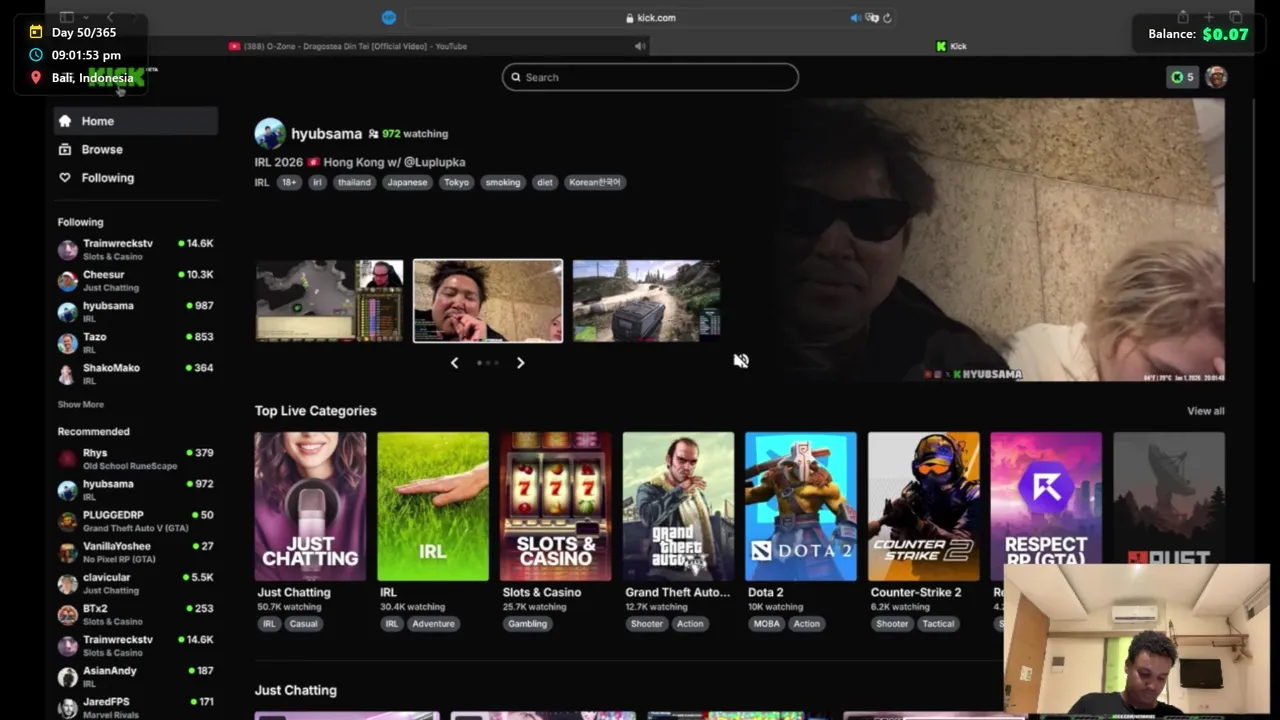The height and width of the screenshot is (720, 1280).
Task: Switch to the YouTube O-Zone browser tab
Action: click(x=347, y=46)
